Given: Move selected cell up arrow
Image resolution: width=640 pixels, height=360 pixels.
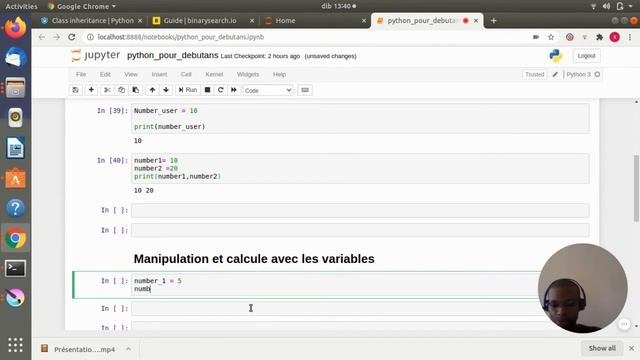Looking at the screenshot, I should (x=152, y=90).
